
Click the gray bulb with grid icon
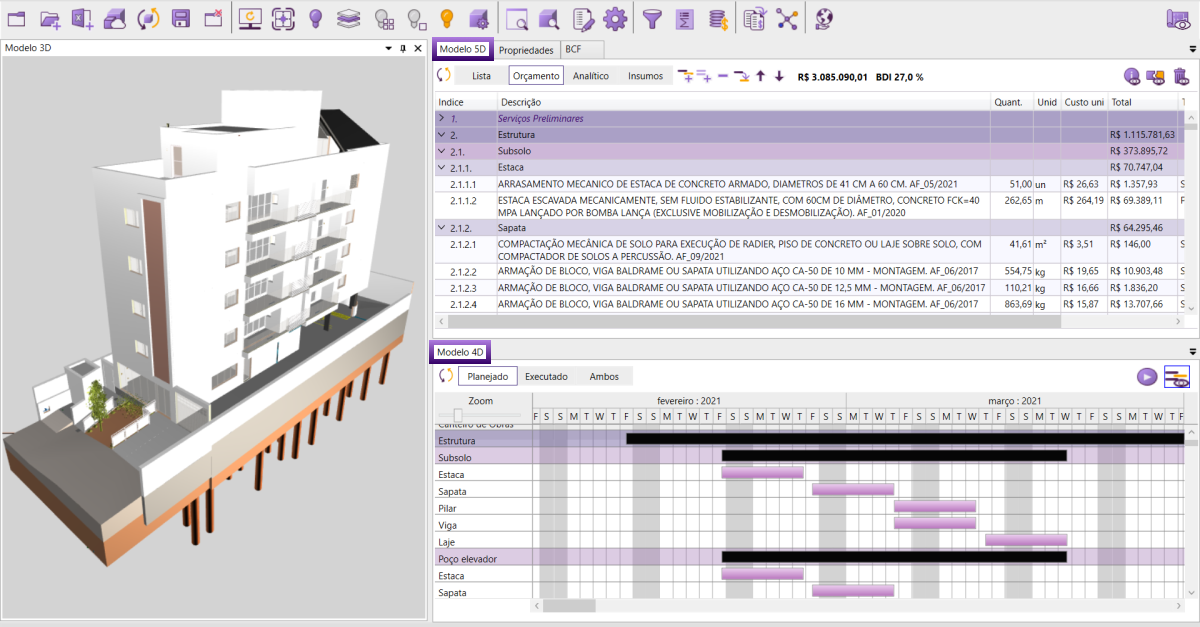point(383,17)
